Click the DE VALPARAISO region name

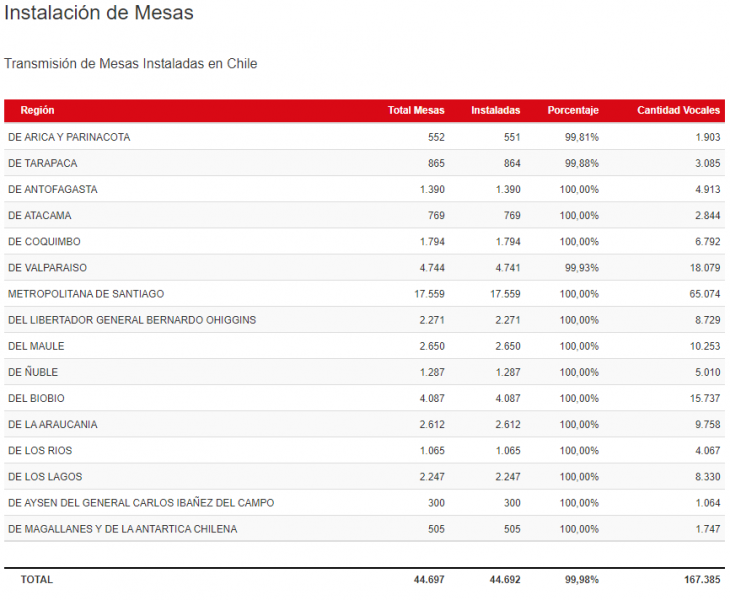coord(47,268)
